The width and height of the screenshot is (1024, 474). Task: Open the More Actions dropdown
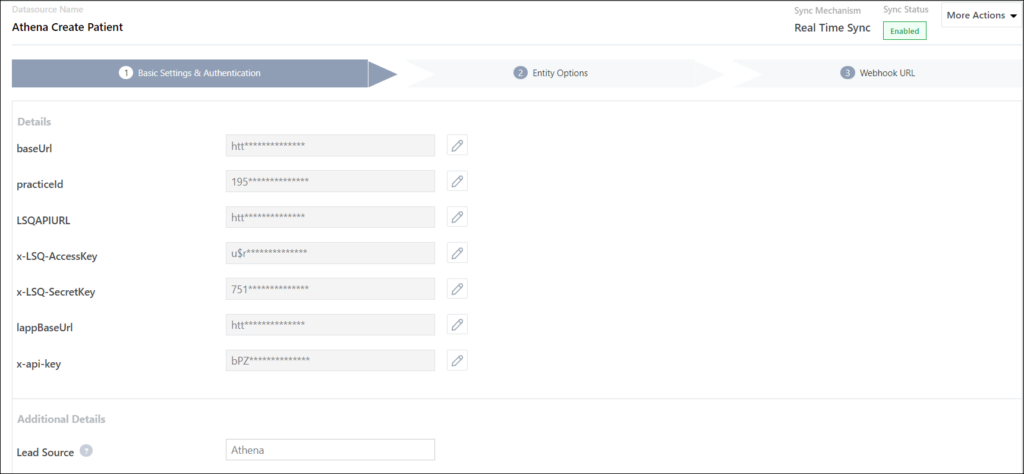tap(981, 16)
